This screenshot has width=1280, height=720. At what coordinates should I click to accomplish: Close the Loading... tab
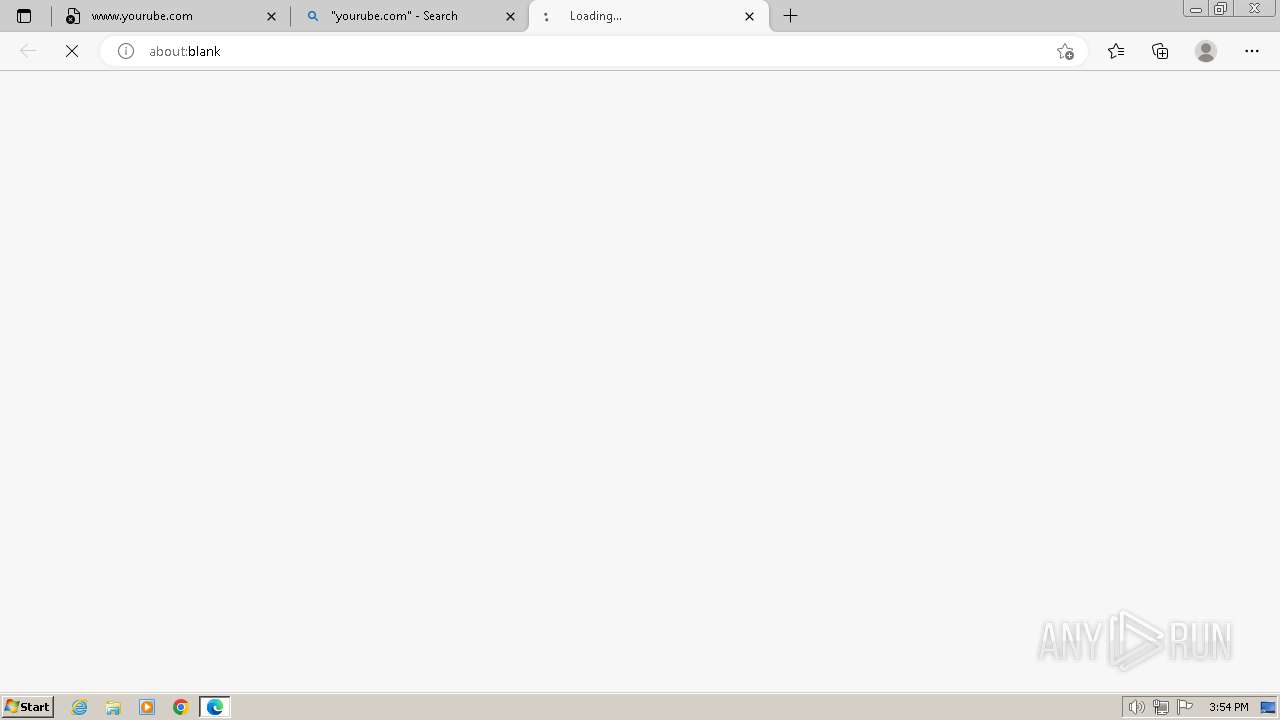[x=750, y=16]
